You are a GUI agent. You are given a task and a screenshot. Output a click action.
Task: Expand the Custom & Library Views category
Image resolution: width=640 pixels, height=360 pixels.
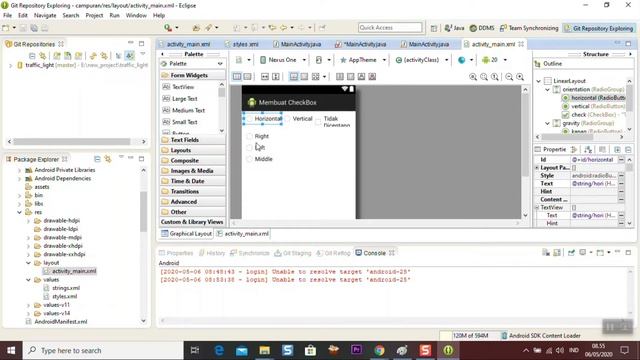pos(192,222)
